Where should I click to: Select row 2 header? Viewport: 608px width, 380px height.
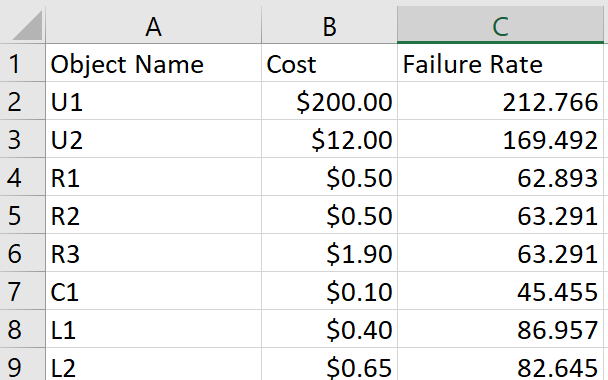22,101
